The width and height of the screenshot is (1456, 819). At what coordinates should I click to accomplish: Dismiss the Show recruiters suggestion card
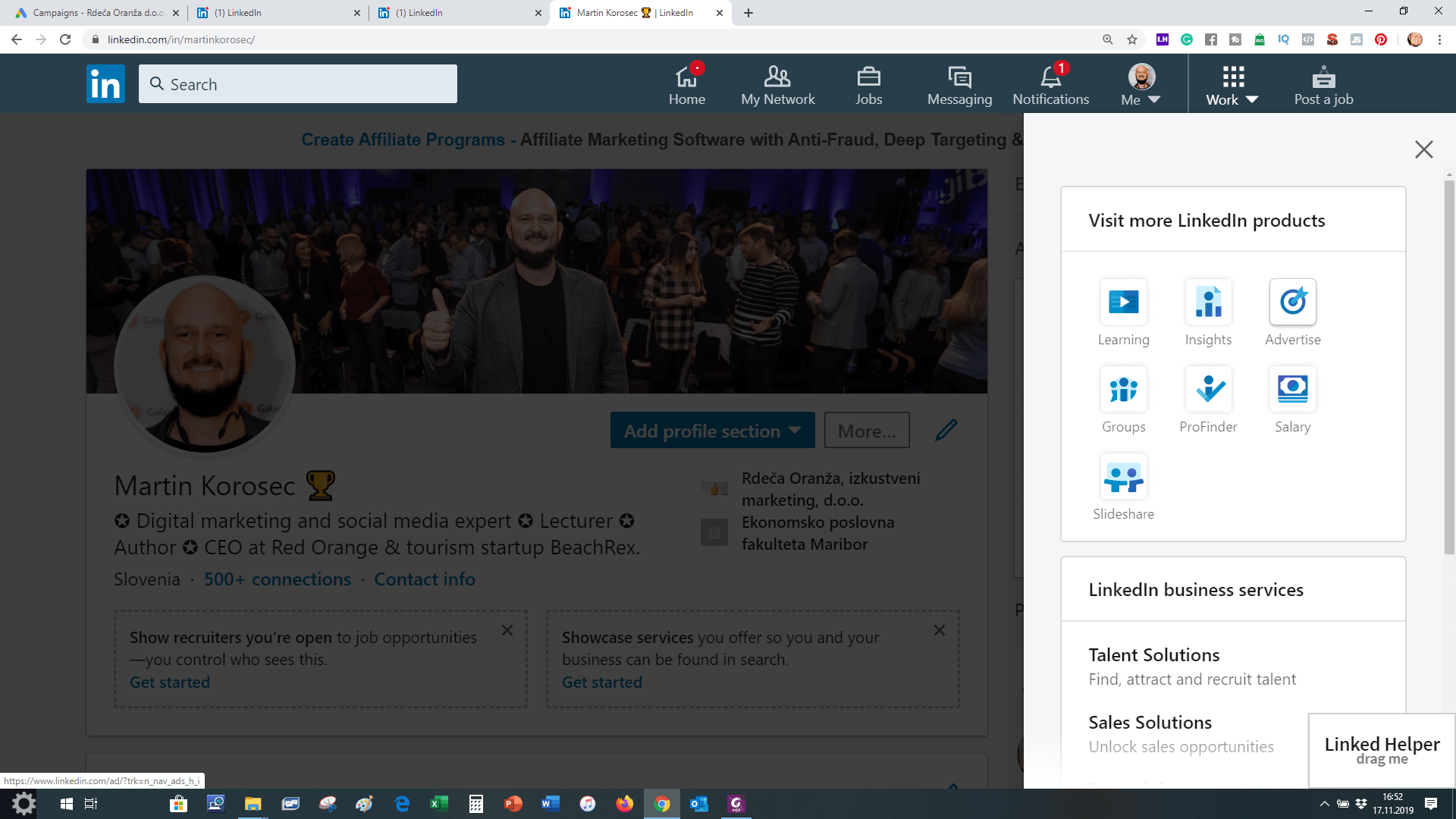pyautogui.click(x=507, y=630)
